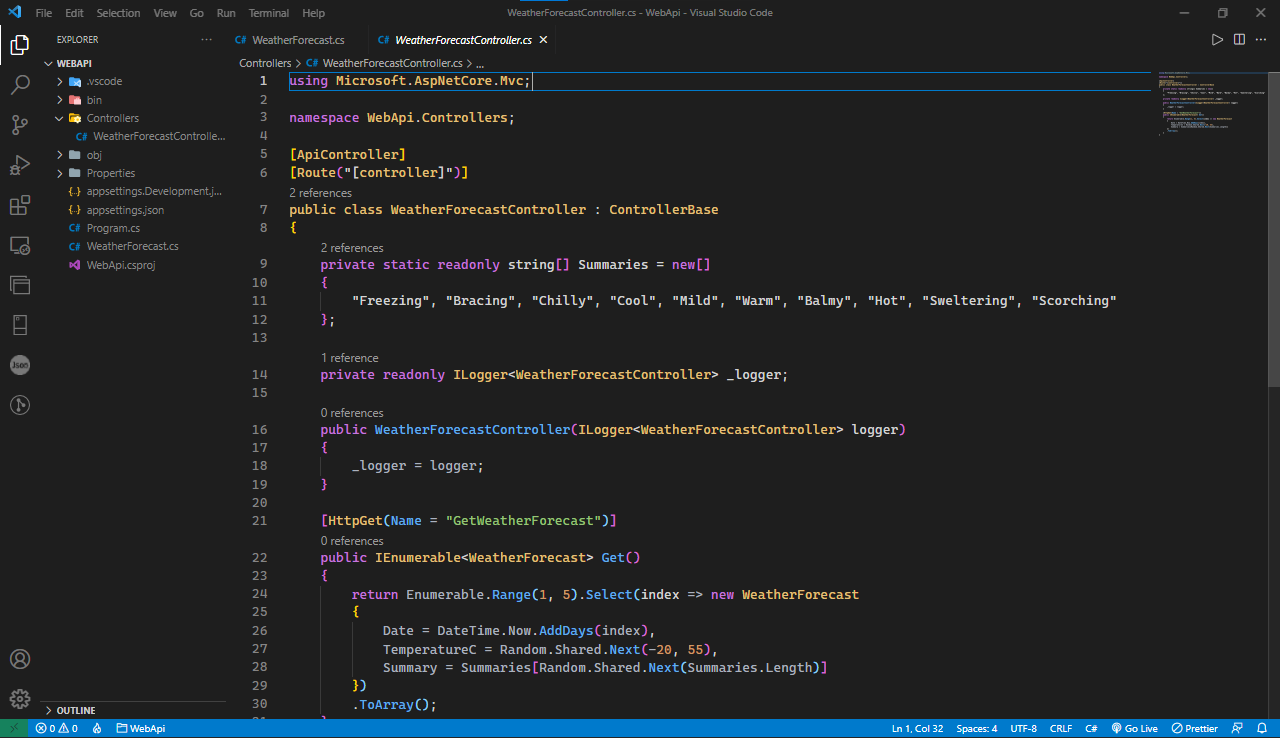The height and width of the screenshot is (738, 1280).
Task: Click the feedback icon in status bar
Action: coord(1237,729)
